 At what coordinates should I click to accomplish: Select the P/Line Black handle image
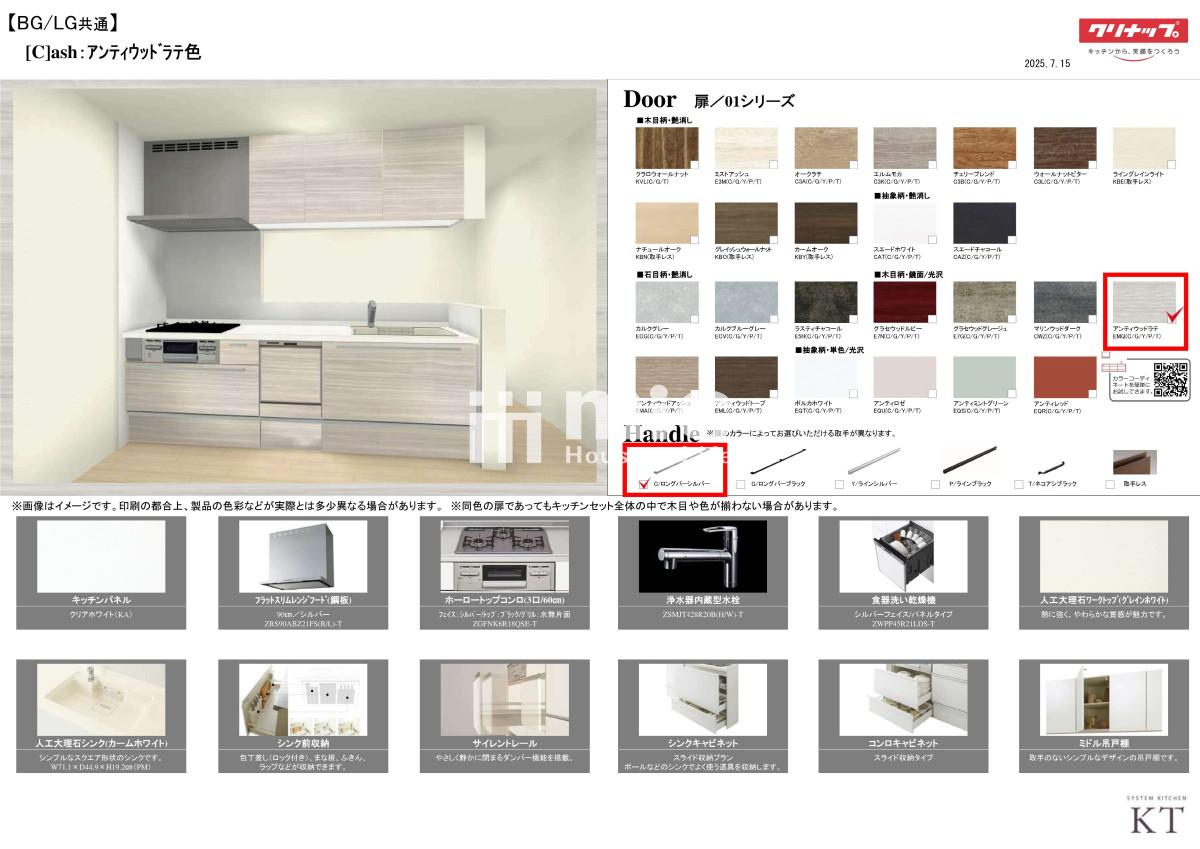tap(969, 463)
